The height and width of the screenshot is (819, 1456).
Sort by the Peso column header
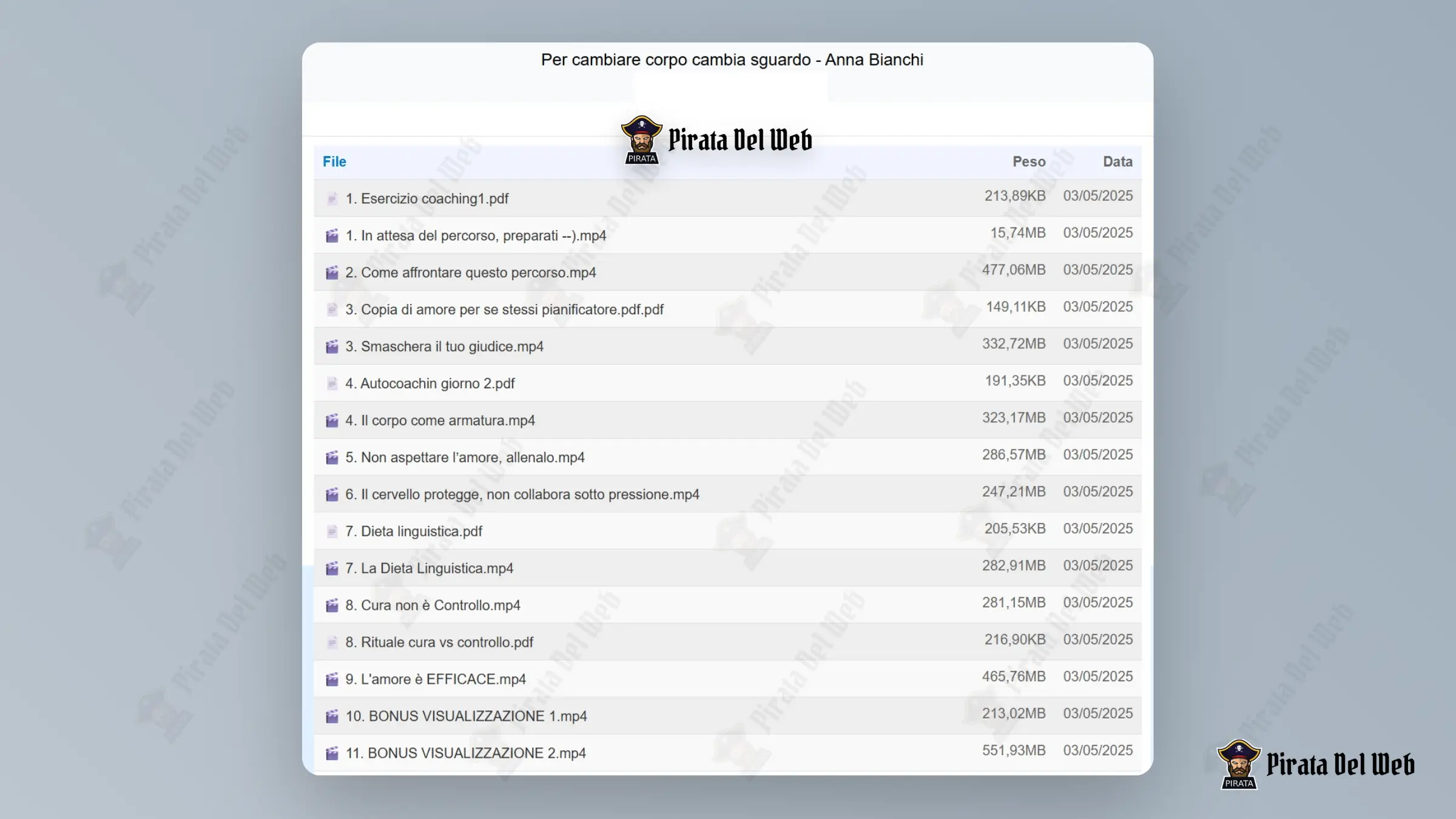(x=1029, y=161)
